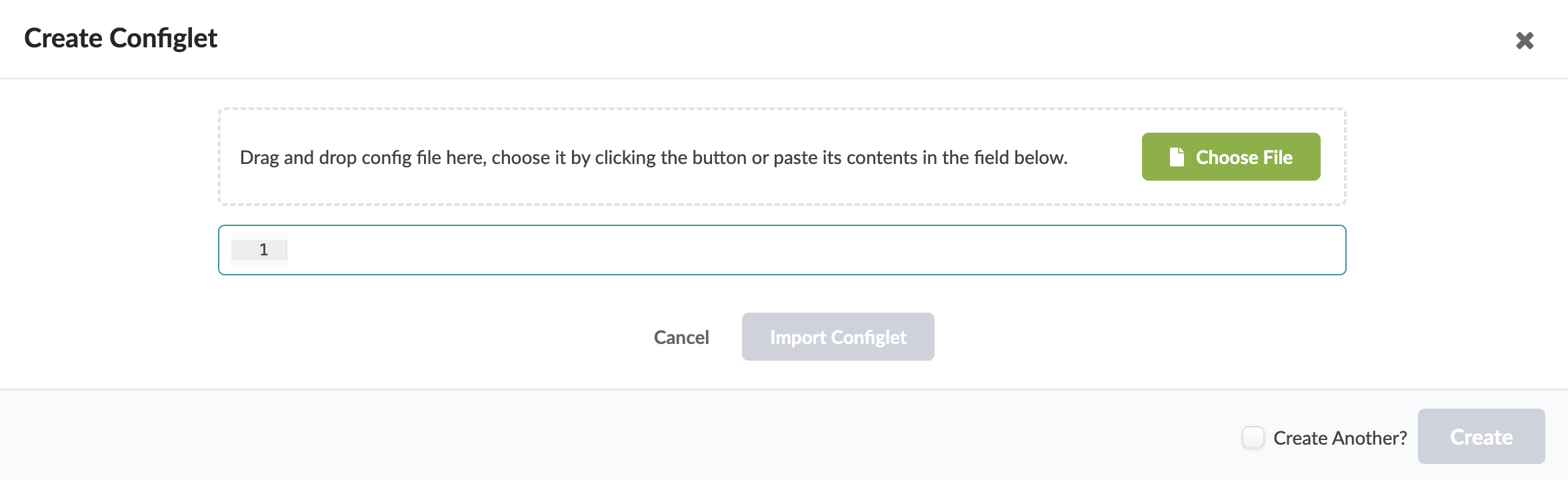
Task: Click the right end of the config editor field
Action: [x=1320, y=250]
